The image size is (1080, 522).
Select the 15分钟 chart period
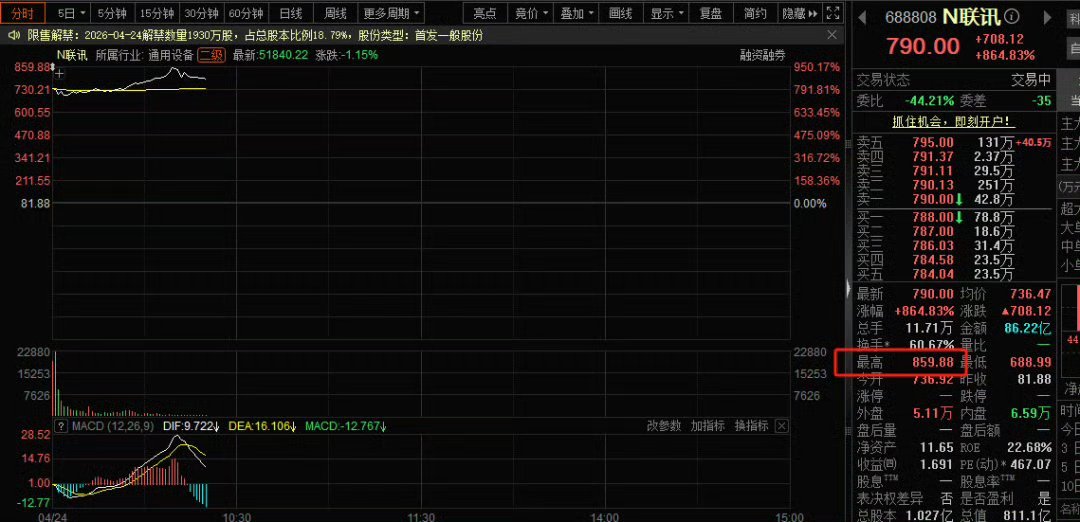coord(157,13)
